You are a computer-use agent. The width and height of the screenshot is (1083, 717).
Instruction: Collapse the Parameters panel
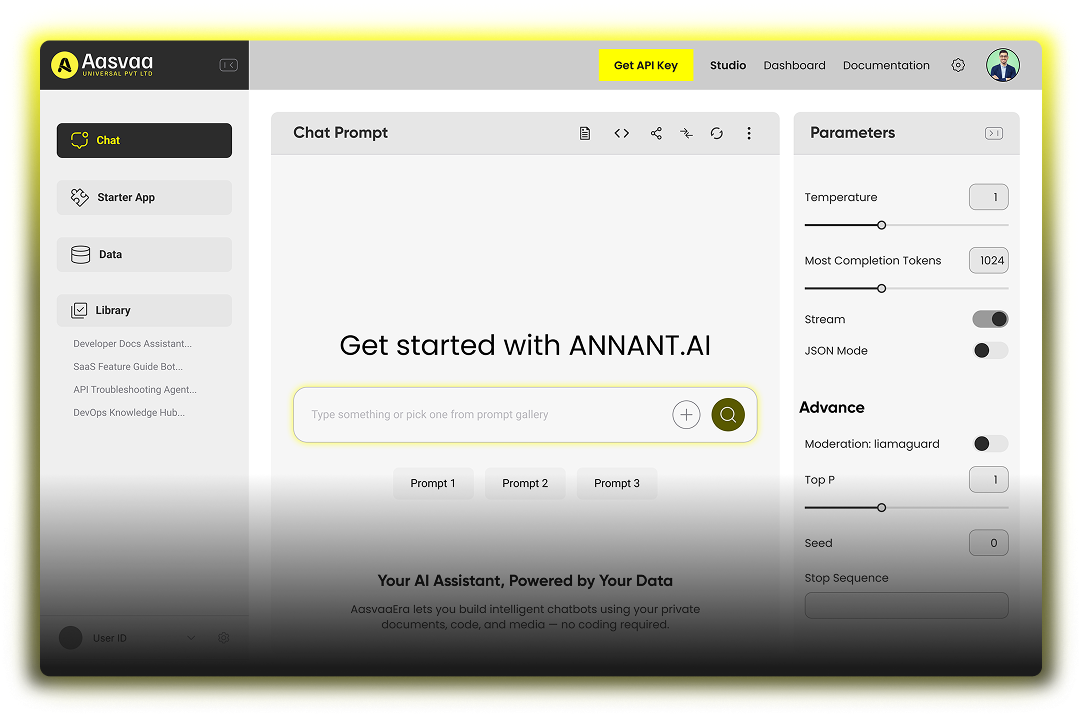pyautogui.click(x=993, y=133)
